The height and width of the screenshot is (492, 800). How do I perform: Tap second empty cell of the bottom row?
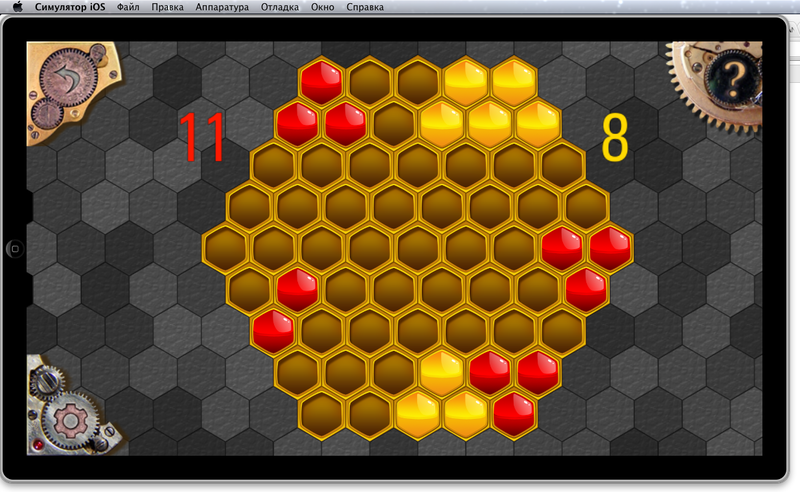[369, 414]
